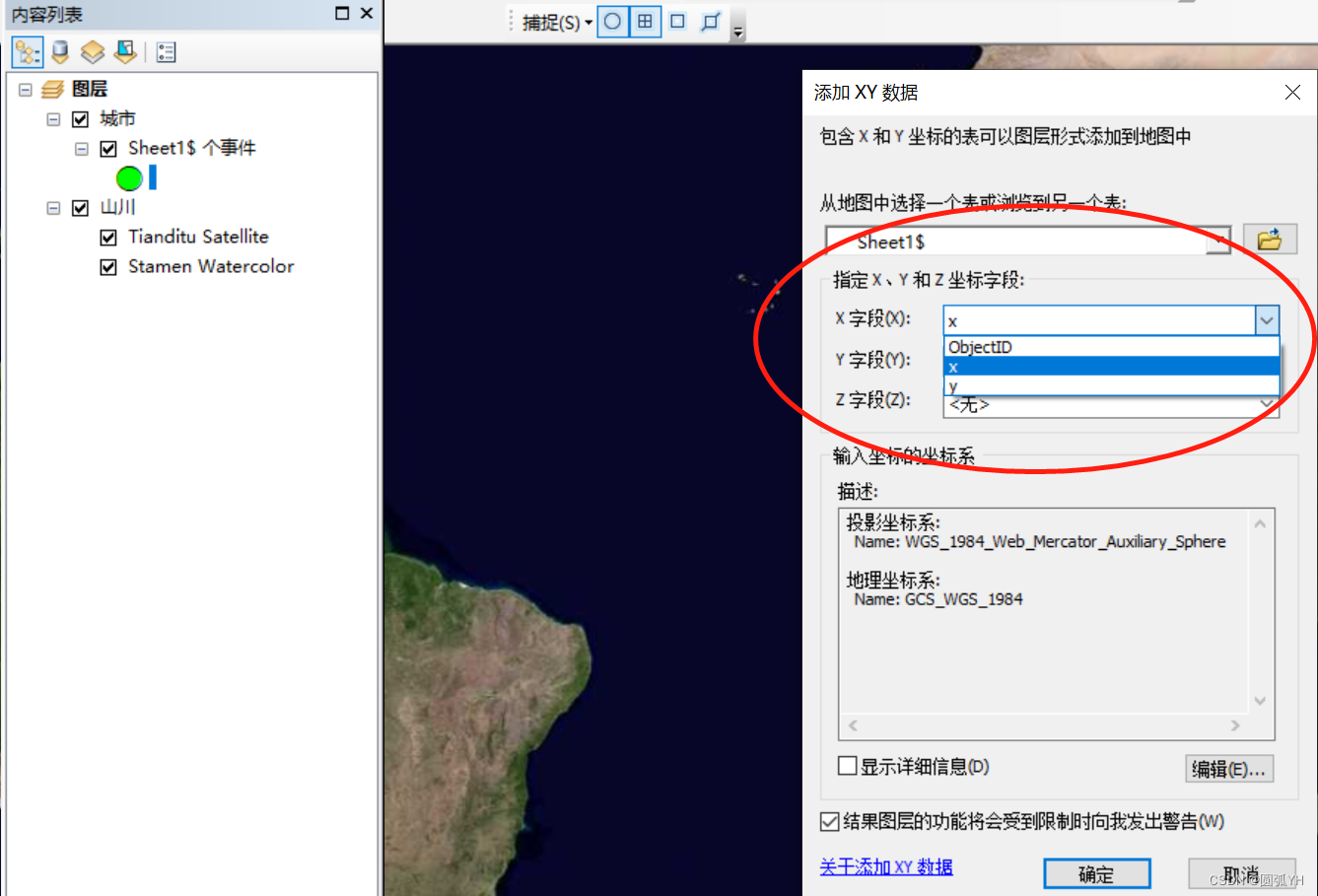
Task: Click the green point symbol of Sheet1$ events
Action: point(129,178)
